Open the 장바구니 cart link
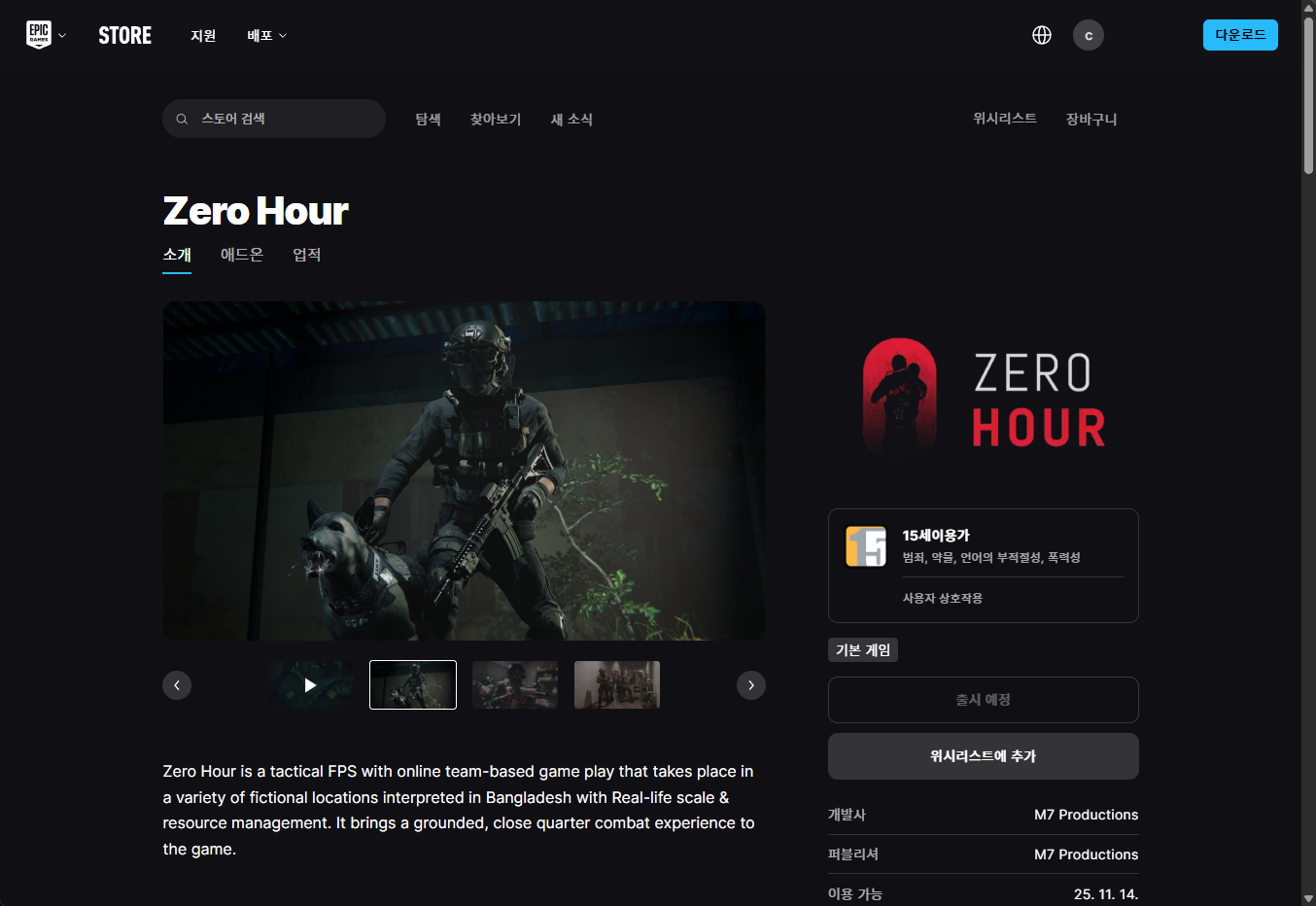1316x906 pixels. 1091,119
